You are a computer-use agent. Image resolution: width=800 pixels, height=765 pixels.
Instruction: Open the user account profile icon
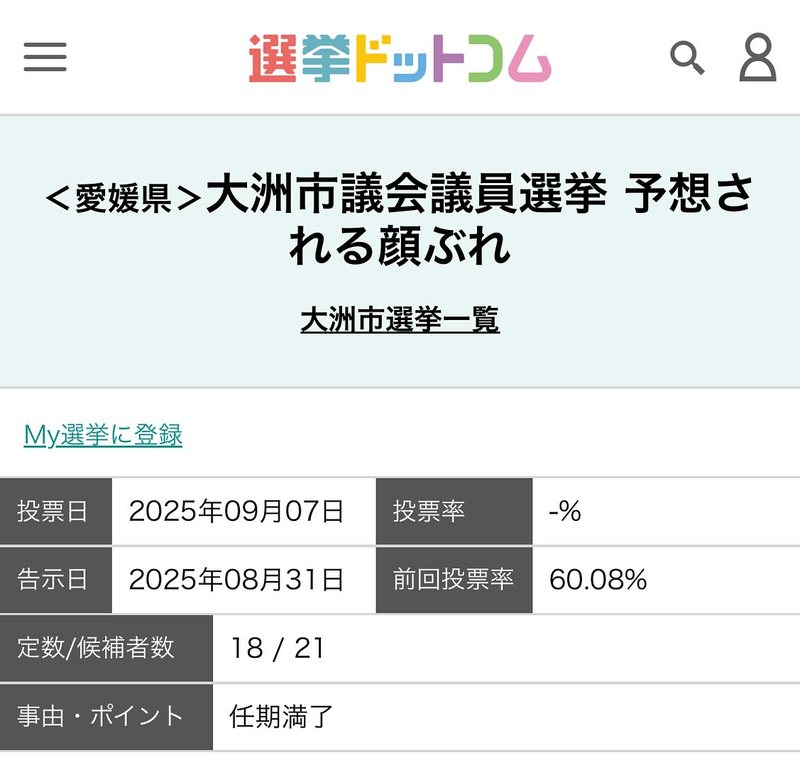click(757, 58)
